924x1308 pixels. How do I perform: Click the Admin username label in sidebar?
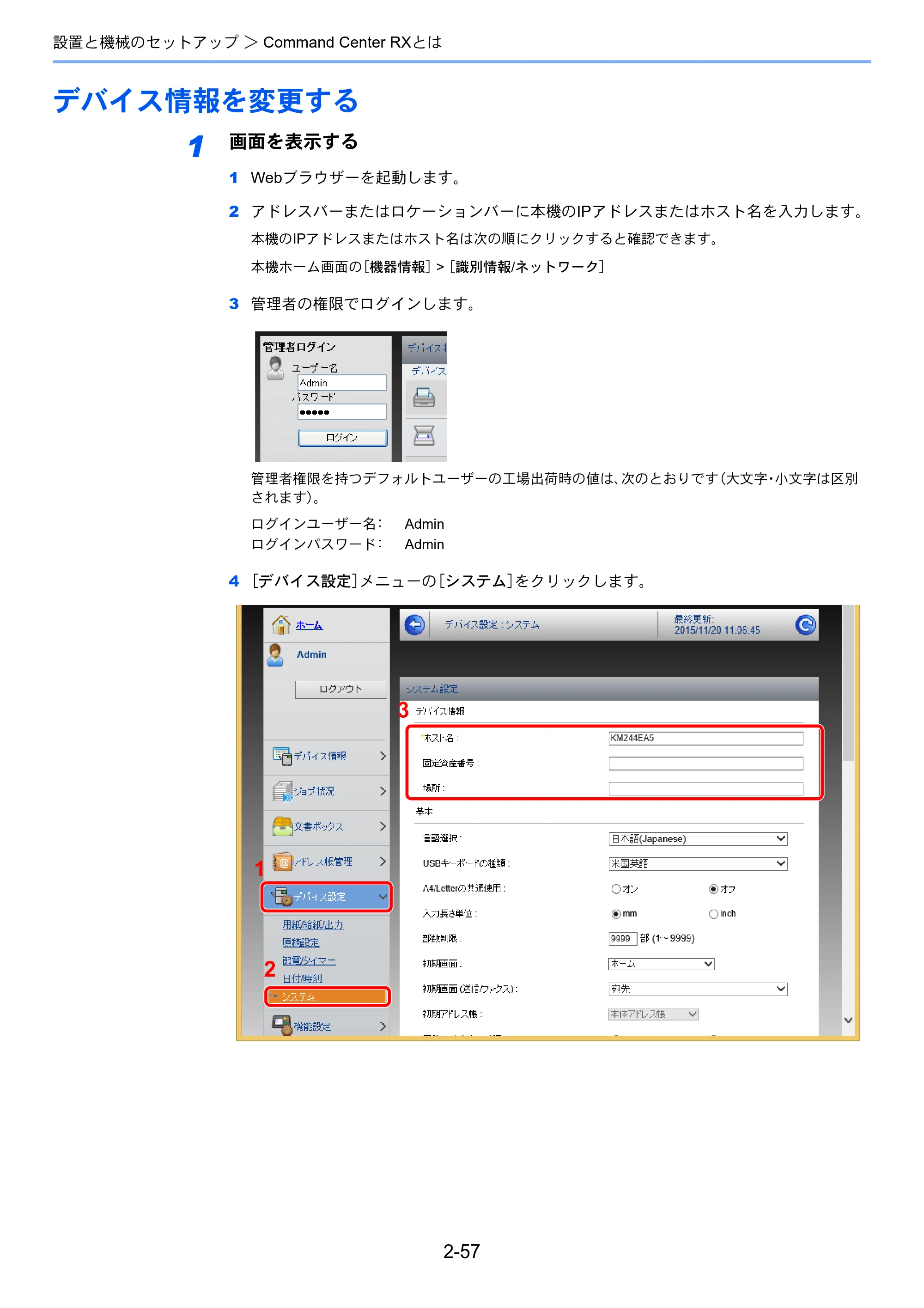point(312,654)
